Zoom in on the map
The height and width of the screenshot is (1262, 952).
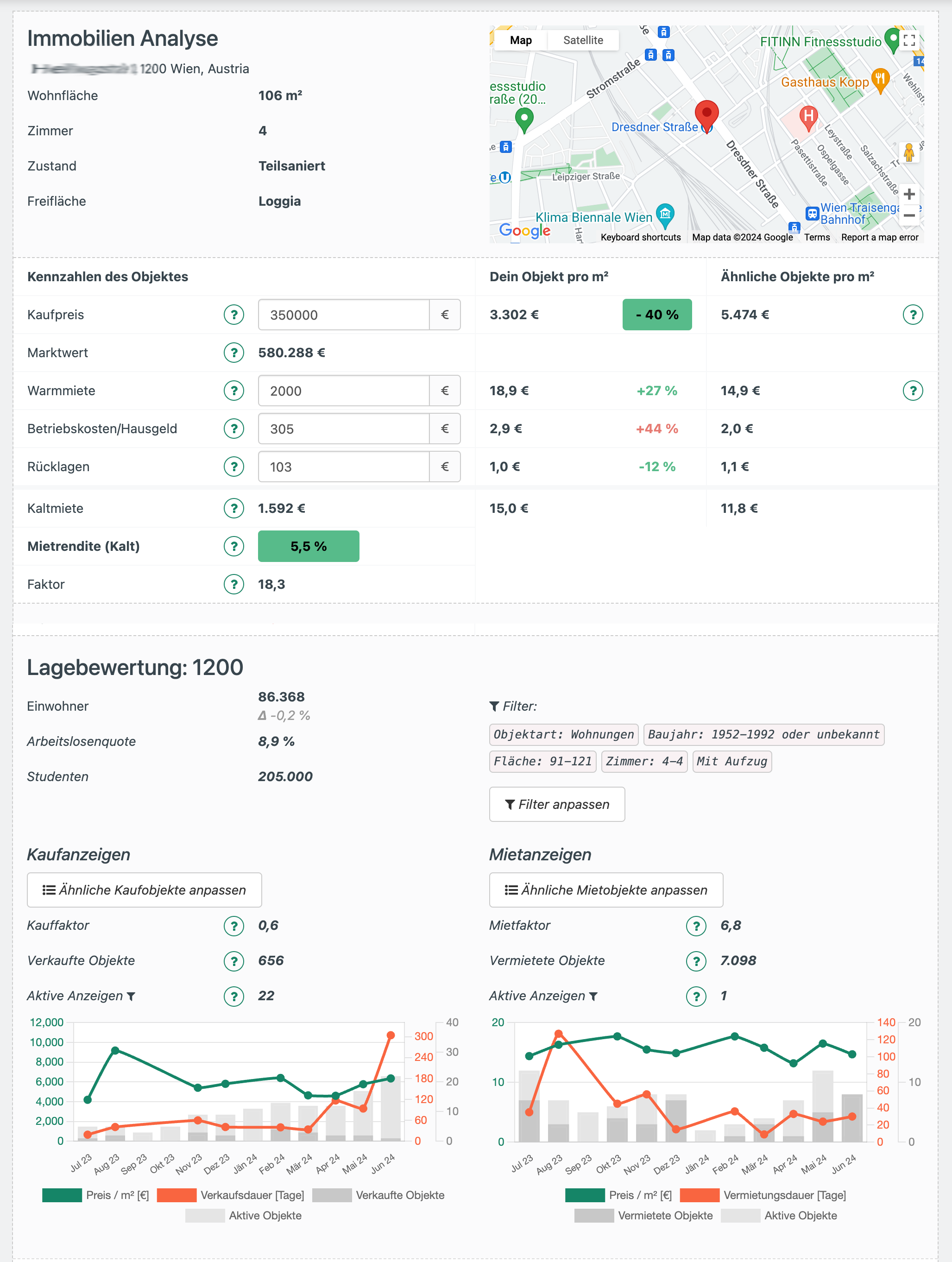coord(909,194)
